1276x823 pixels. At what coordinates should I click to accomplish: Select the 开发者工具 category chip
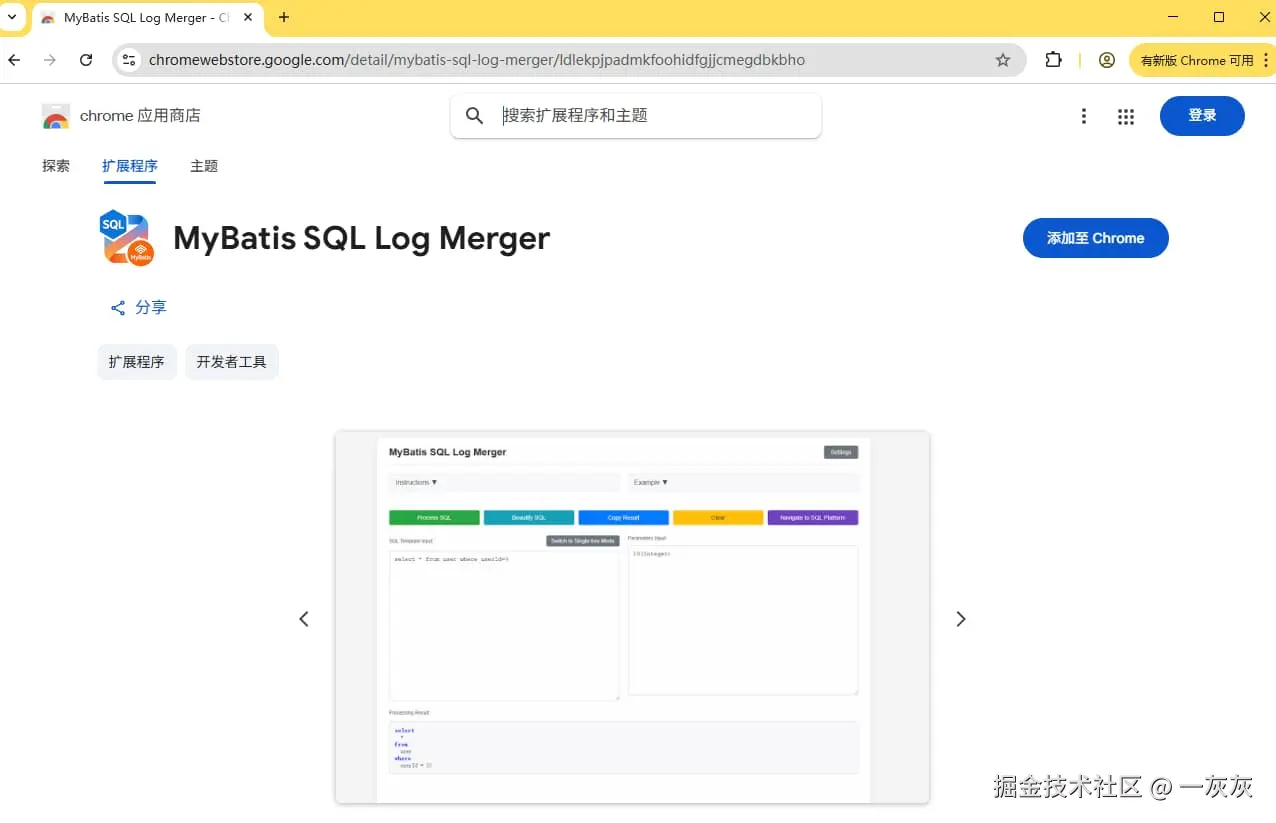tap(232, 362)
